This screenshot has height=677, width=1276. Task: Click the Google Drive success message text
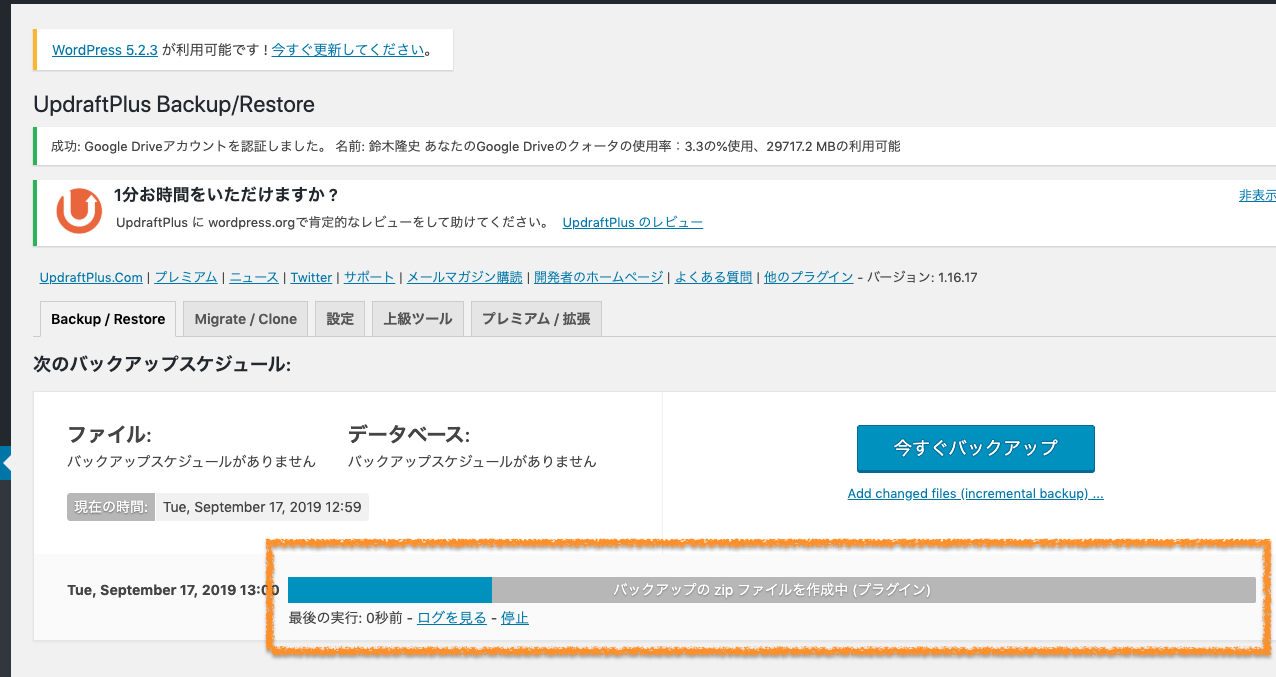coord(476,146)
